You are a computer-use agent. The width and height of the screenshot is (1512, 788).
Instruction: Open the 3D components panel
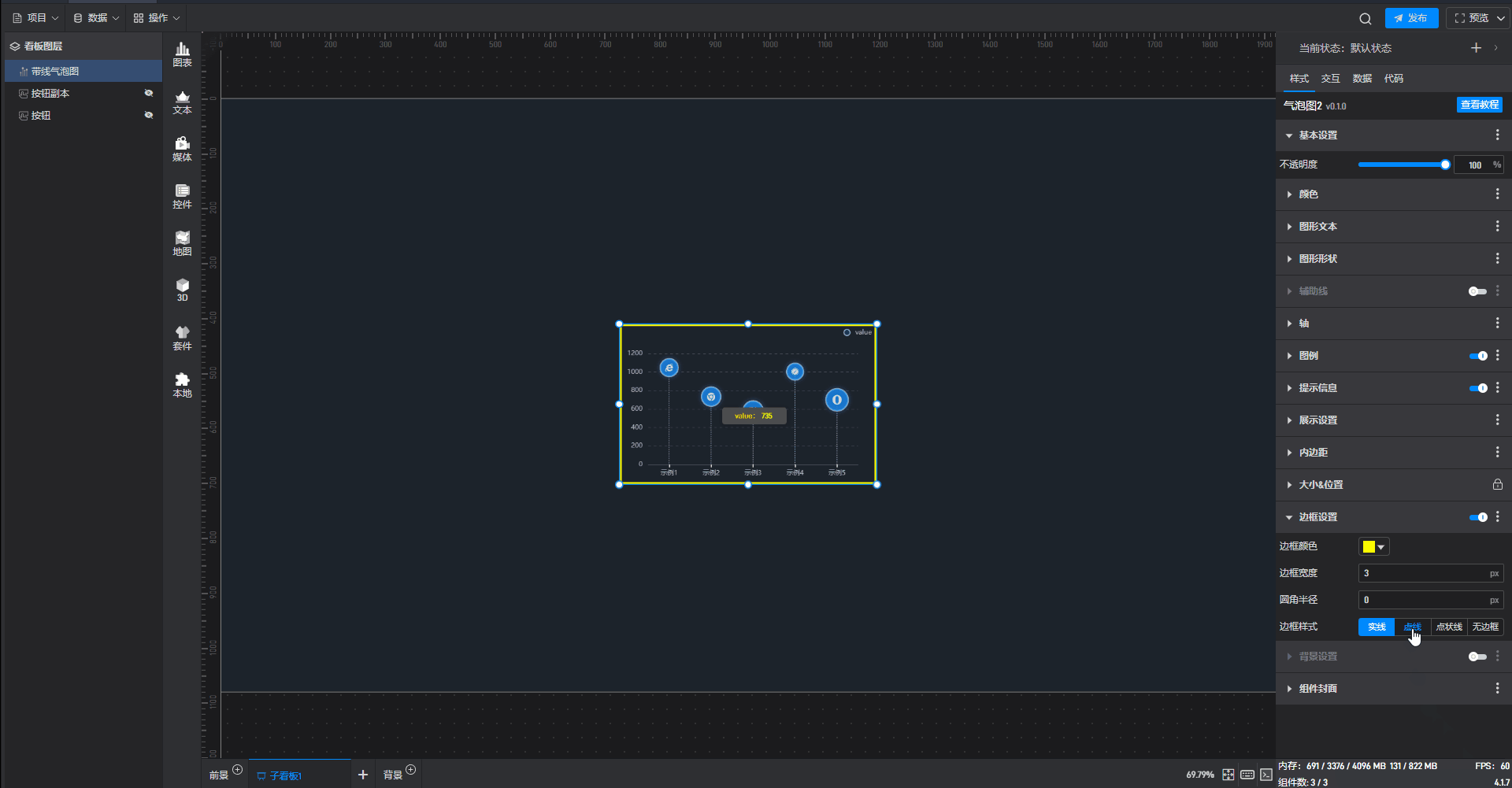click(182, 290)
